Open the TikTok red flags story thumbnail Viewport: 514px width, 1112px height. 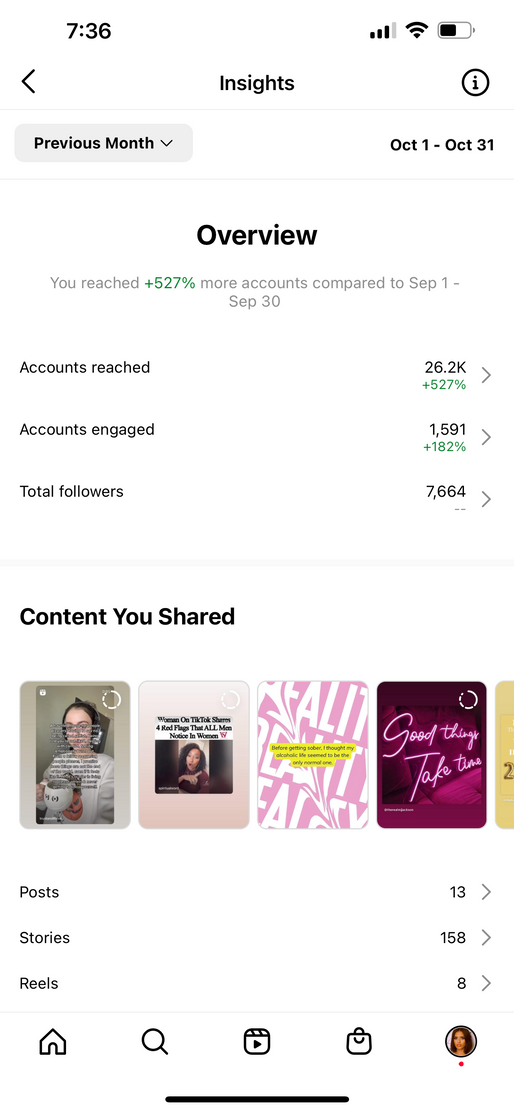point(194,755)
